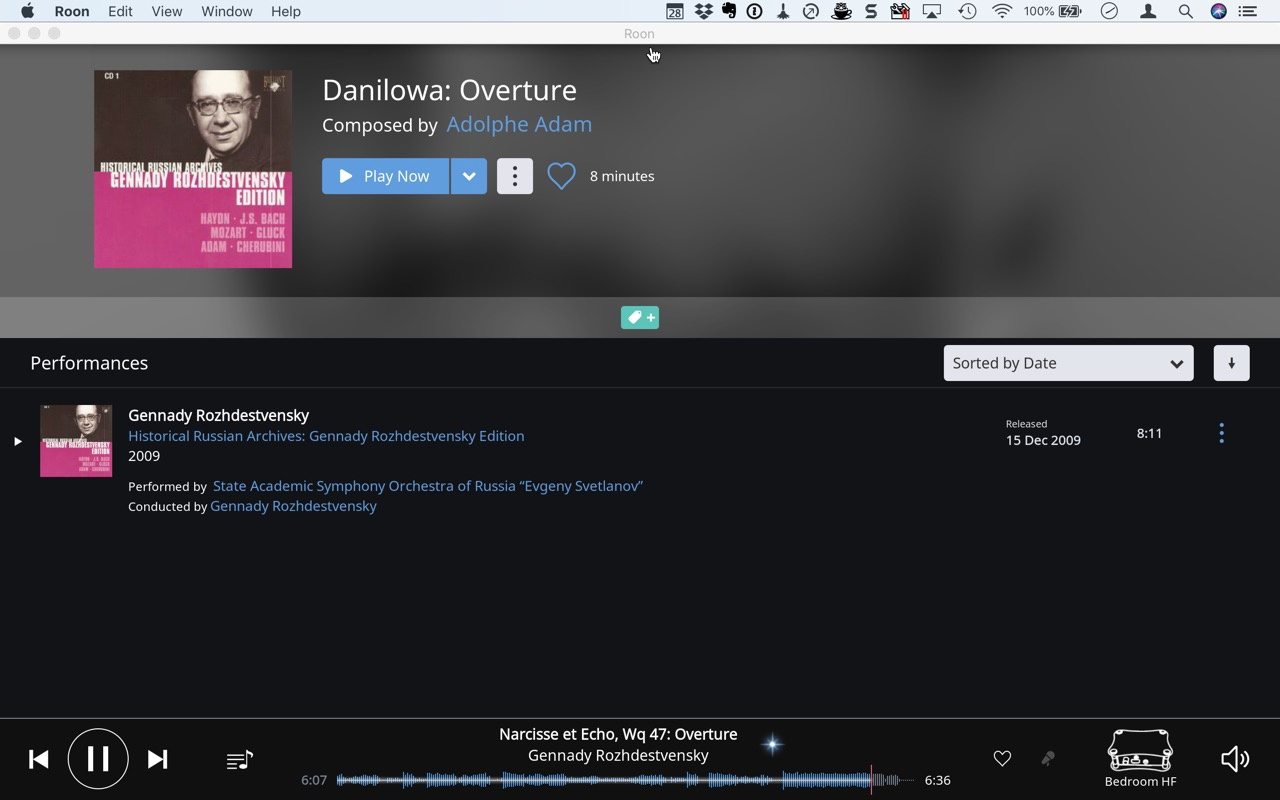Open the three-dot menu beside Play Now
Viewport: 1280px width, 800px height.
coord(515,176)
